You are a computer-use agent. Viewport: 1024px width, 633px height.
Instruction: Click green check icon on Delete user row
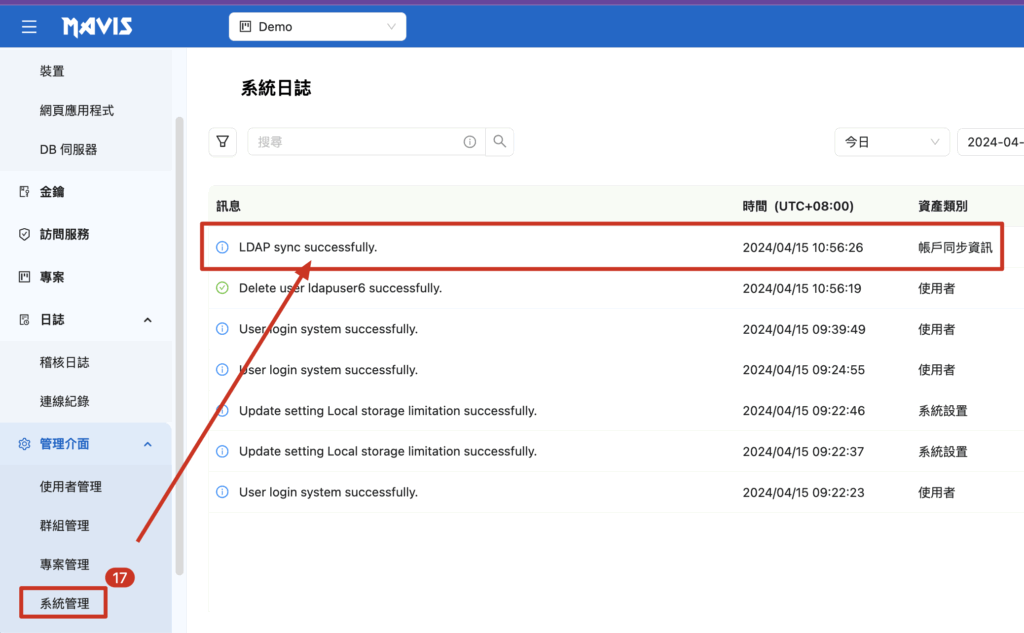click(x=222, y=288)
